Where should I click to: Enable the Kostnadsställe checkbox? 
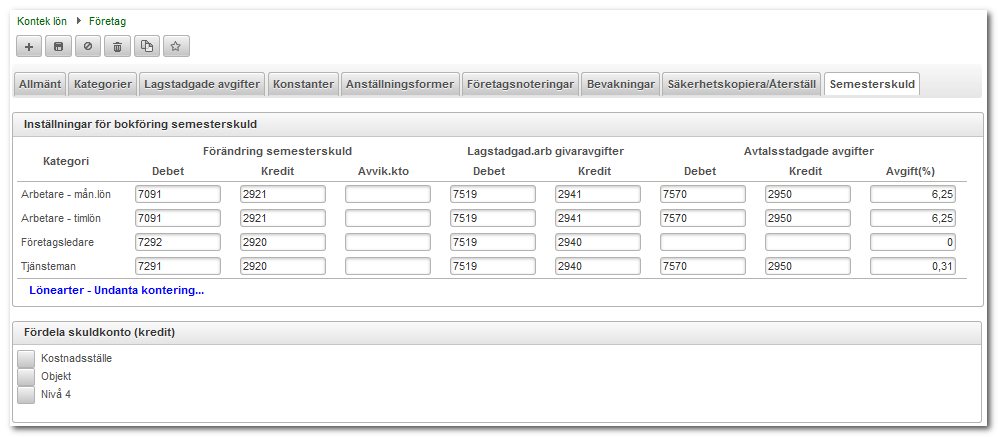26,358
